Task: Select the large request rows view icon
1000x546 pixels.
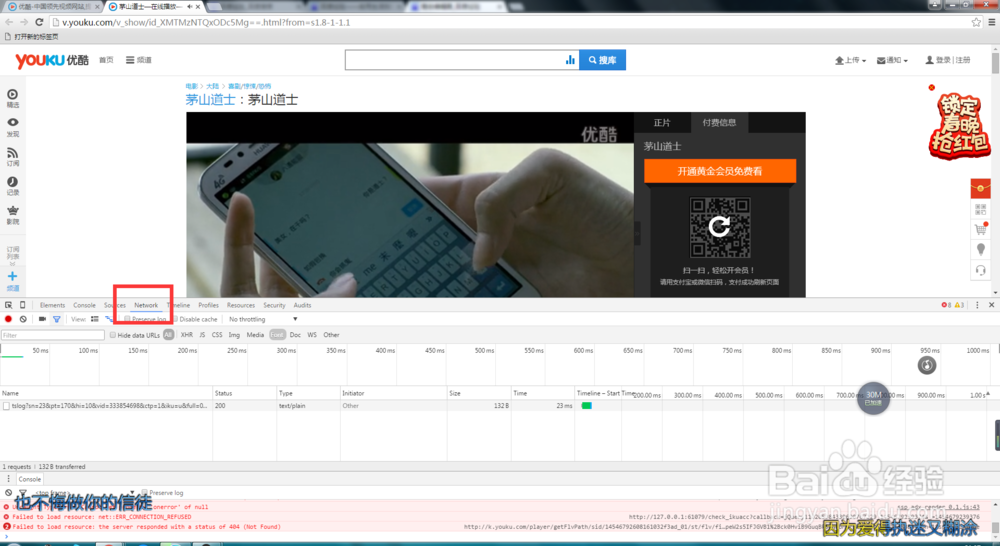Action: [x=94, y=319]
